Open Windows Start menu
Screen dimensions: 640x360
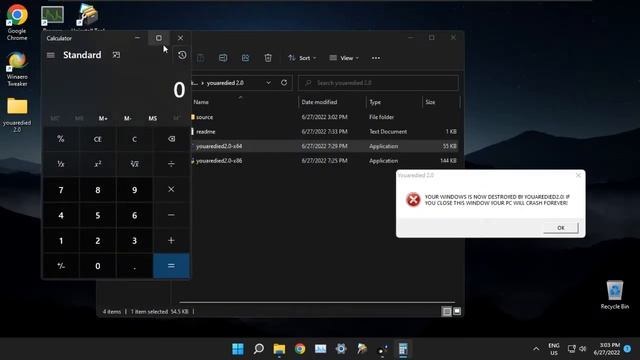pyautogui.click(x=238, y=349)
